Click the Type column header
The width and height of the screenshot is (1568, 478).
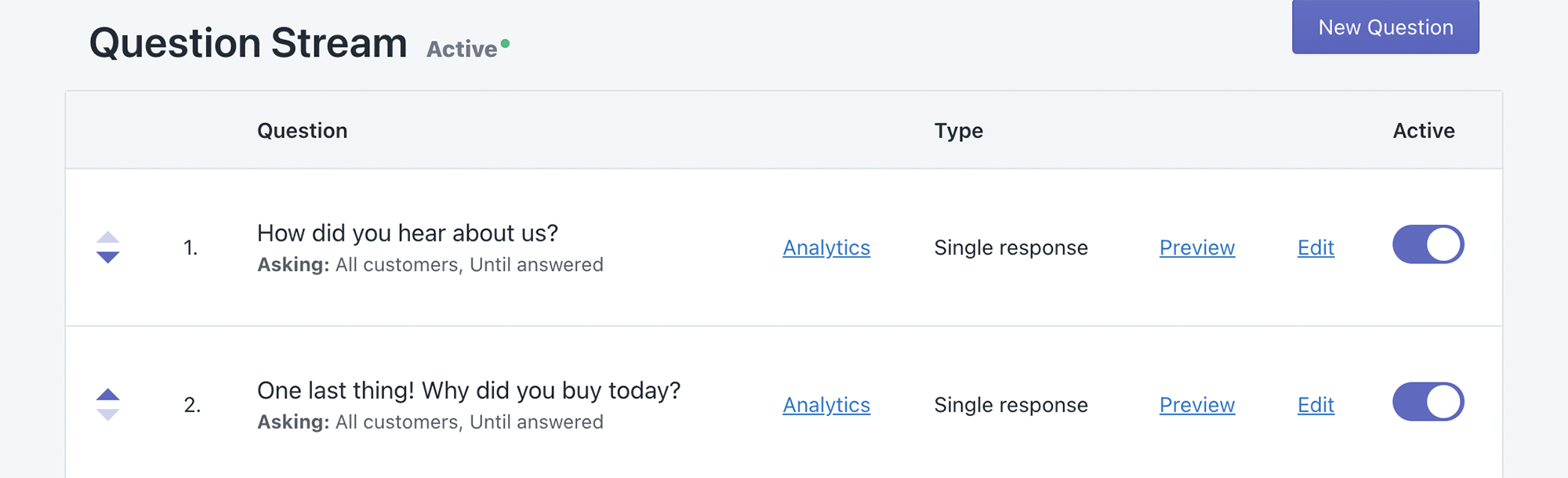tap(958, 130)
